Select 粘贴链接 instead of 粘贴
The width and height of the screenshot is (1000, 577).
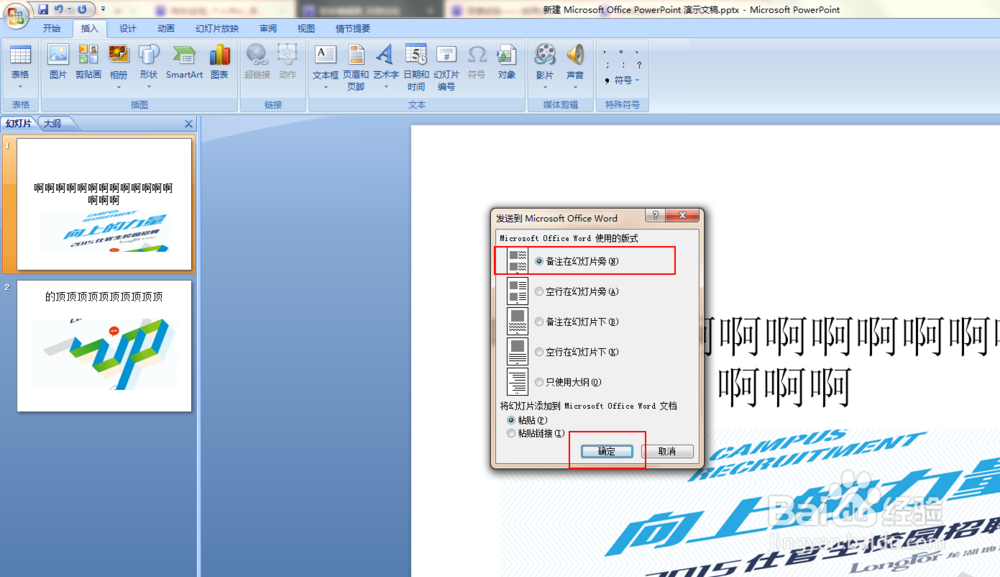pyautogui.click(x=511, y=433)
